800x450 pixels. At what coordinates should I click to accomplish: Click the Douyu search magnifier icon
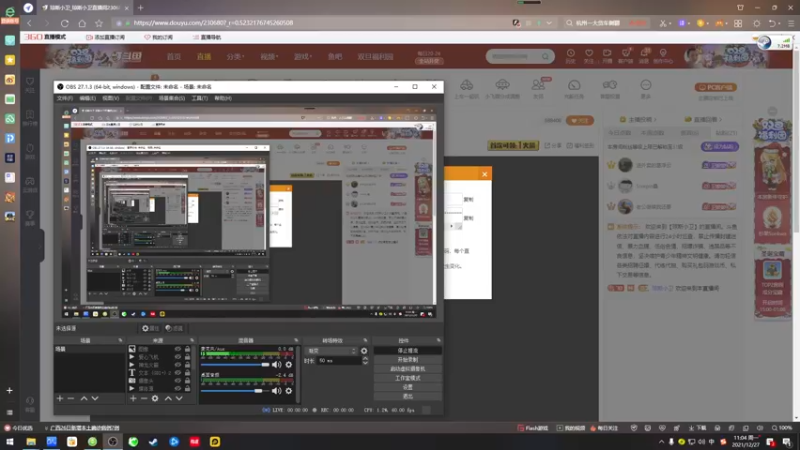[545, 57]
